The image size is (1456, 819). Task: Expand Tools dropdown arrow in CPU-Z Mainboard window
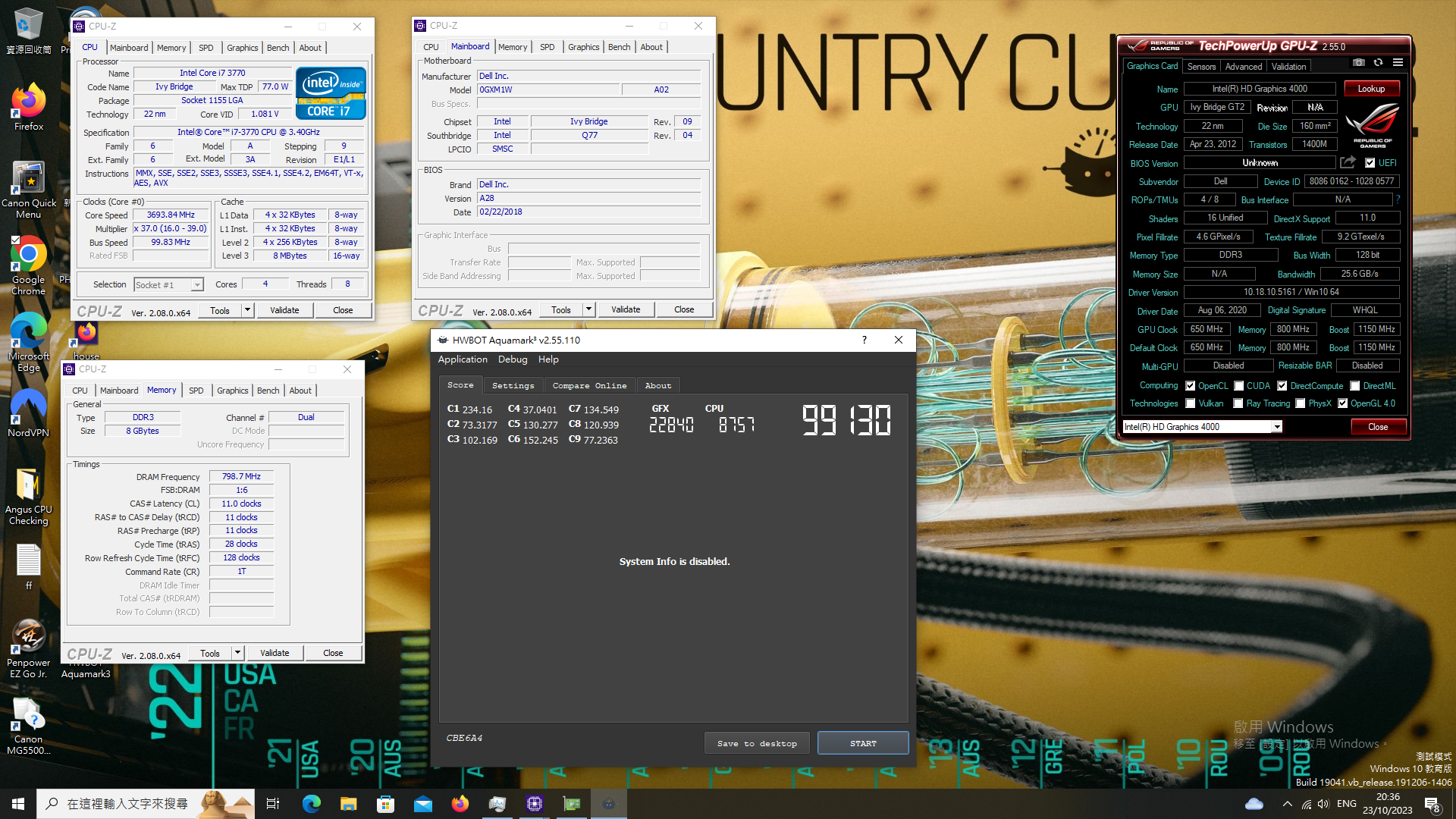click(x=588, y=309)
